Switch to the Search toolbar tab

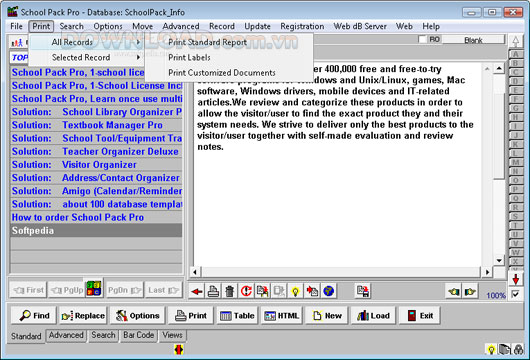pos(103,335)
